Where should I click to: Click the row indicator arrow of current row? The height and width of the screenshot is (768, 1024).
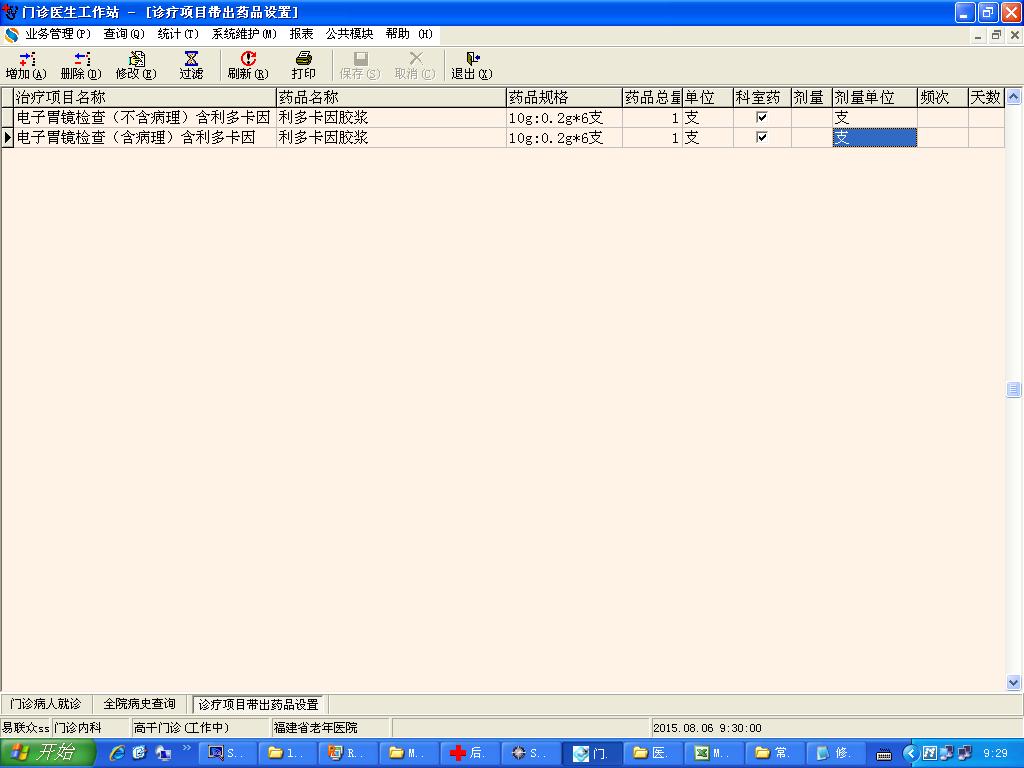pyautogui.click(x=8, y=137)
